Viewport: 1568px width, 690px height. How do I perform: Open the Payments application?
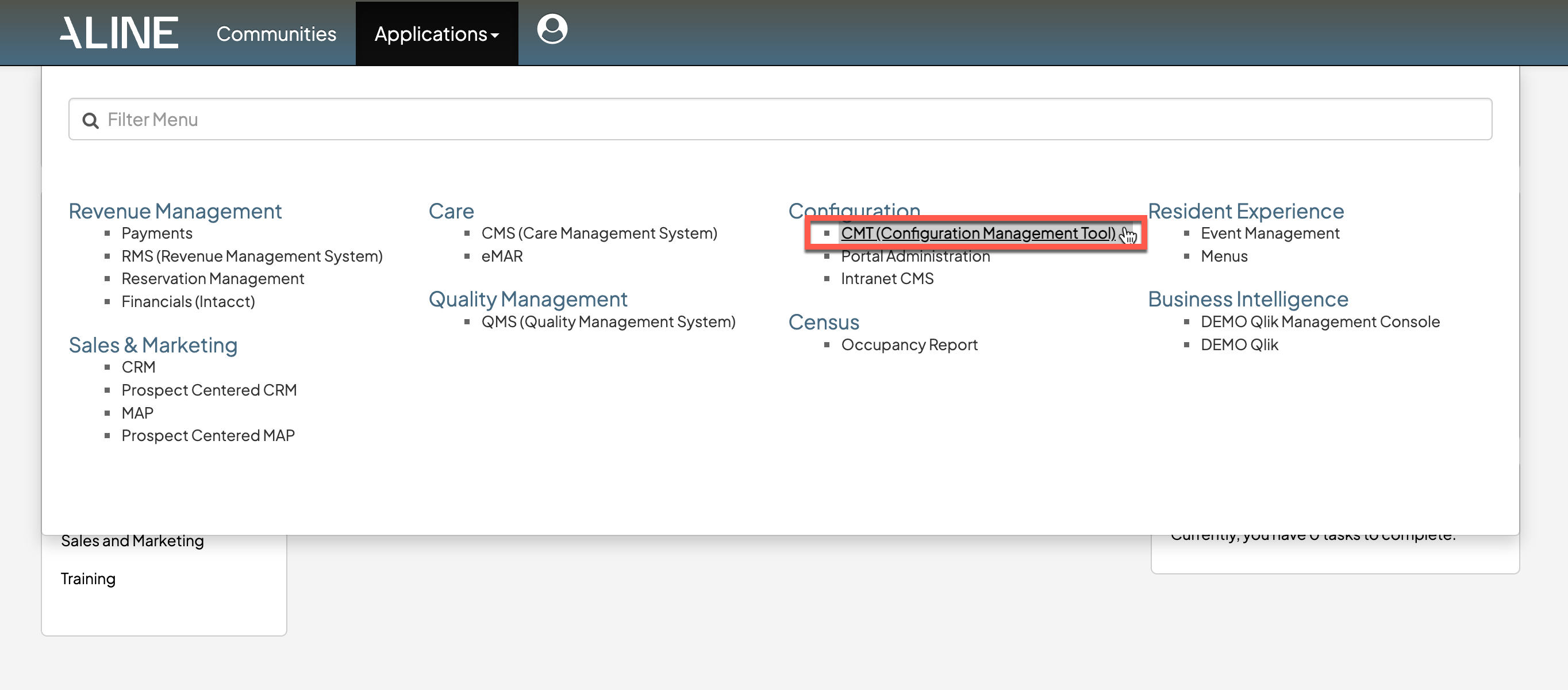(156, 233)
